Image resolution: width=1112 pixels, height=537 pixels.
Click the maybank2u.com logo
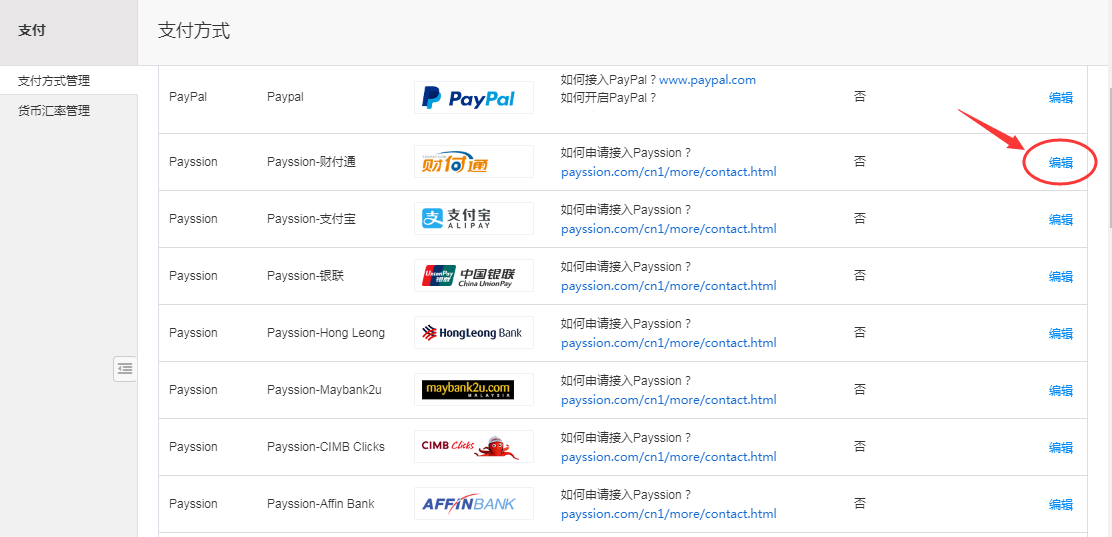473,389
